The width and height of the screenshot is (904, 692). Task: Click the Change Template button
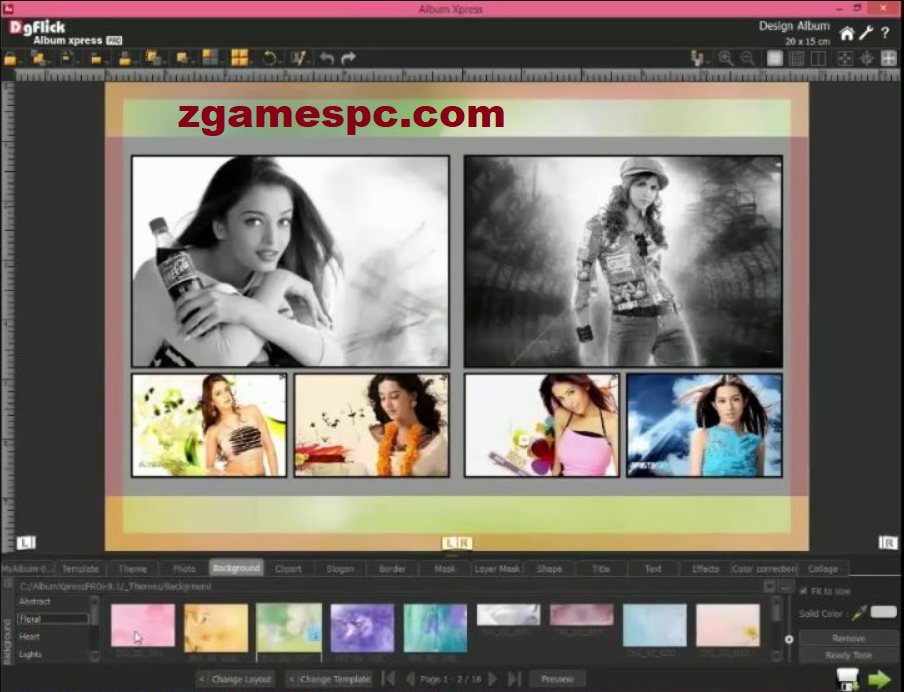(330, 679)
